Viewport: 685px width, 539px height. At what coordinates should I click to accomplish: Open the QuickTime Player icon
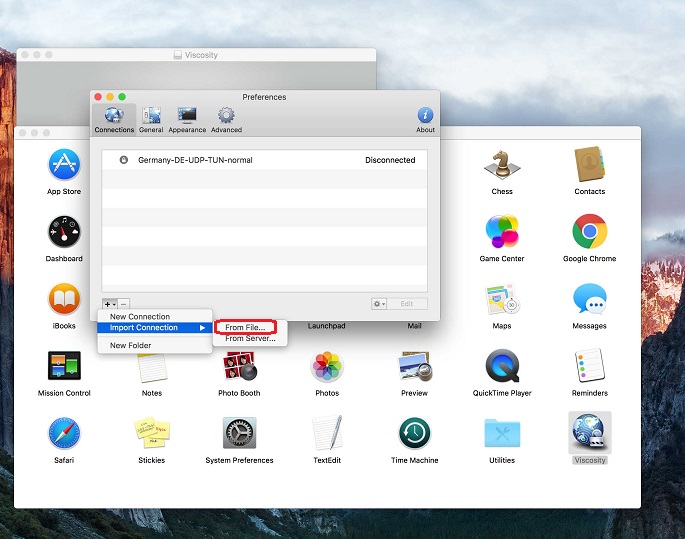click(501, 367)
